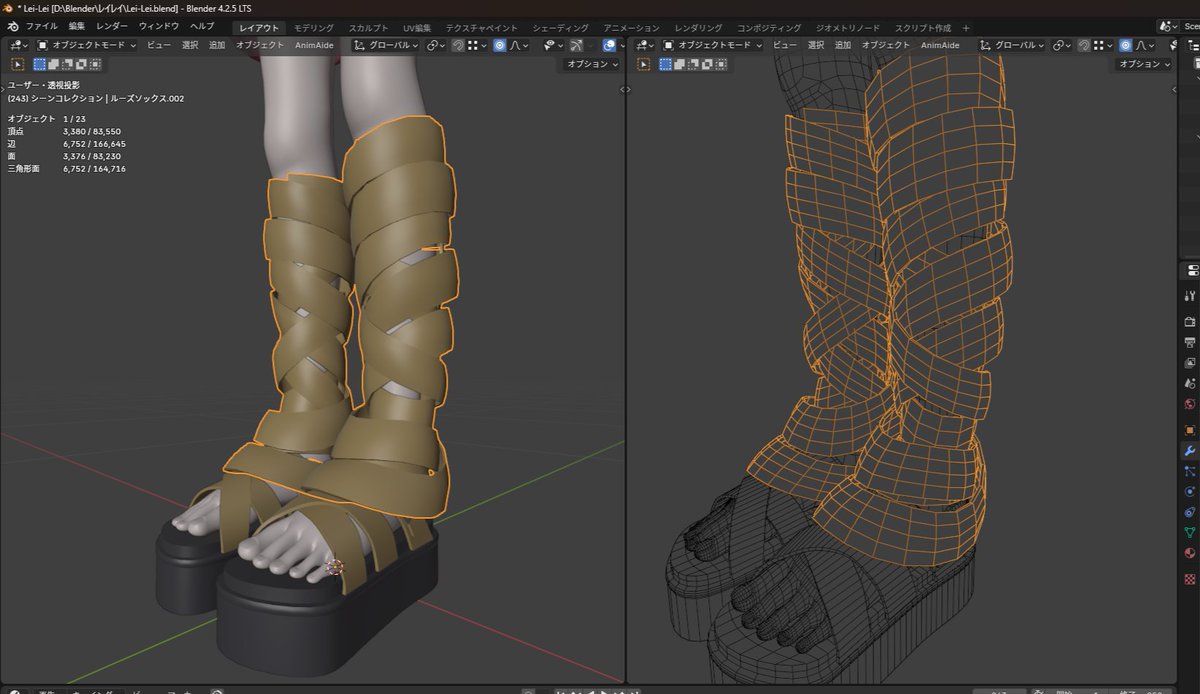Open the Texture checker properties tab
This screenshot has width=1200, height=694.
1190,579
